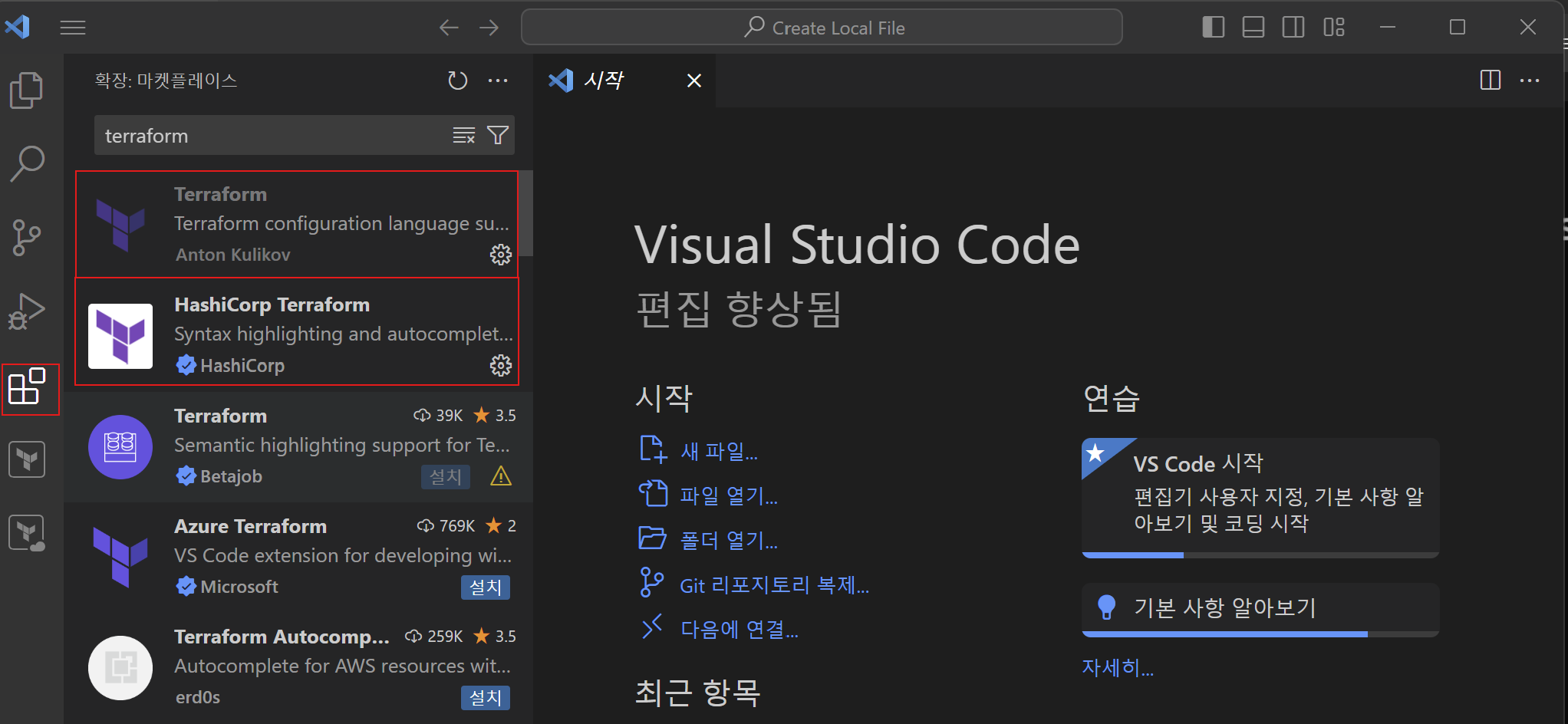Click the Git 리포지토리 복제 link
This screenshot has width=1568, height=724.
775,585
